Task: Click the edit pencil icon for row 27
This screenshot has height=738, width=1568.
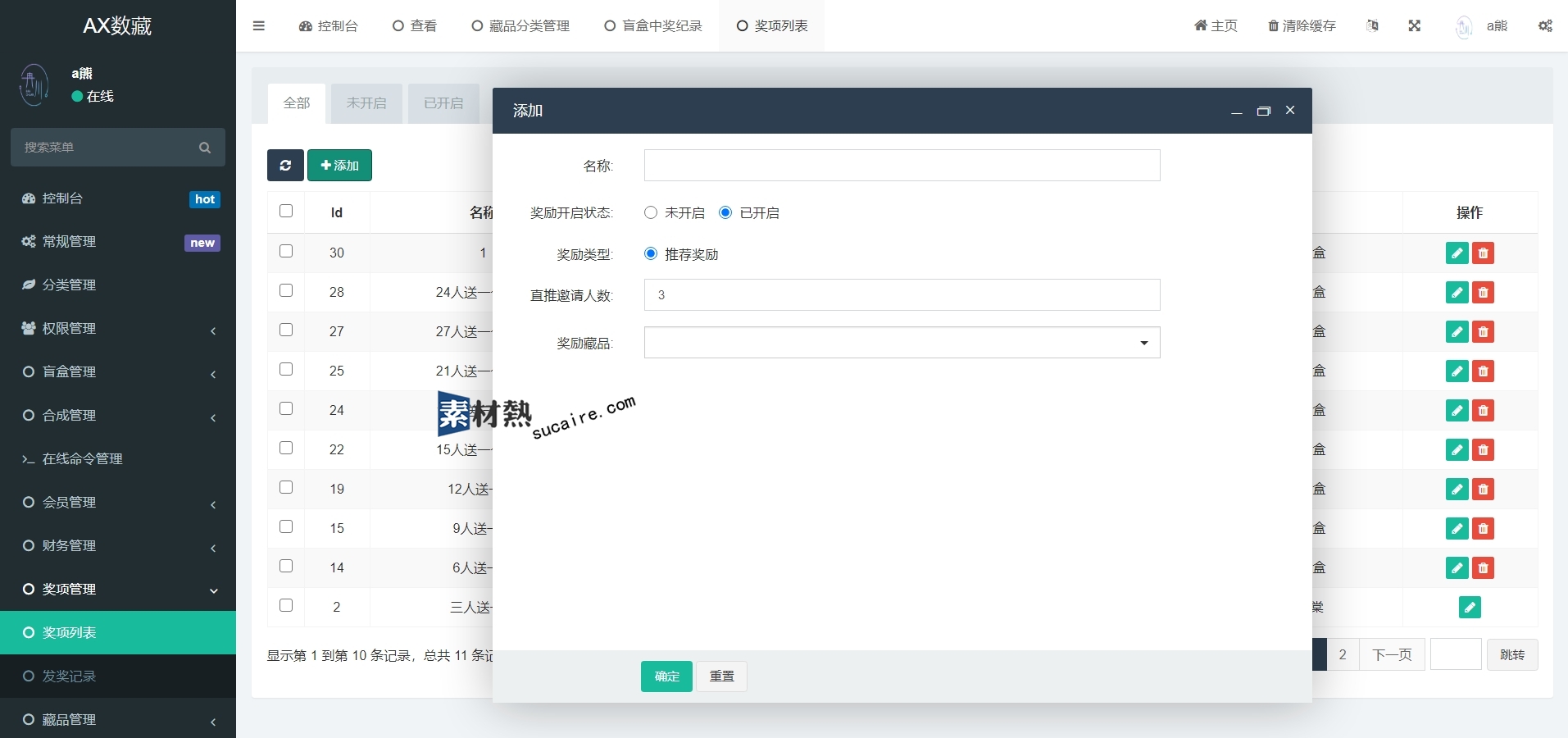Action: click(x=1457, y=331)
